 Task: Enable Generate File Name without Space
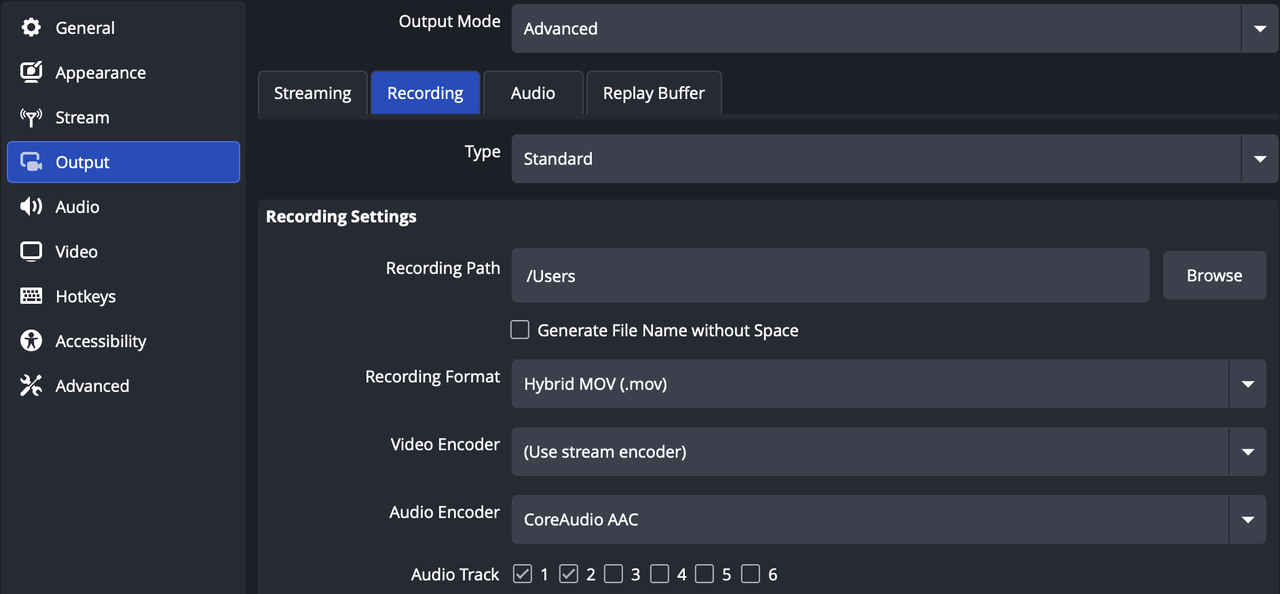520,330
